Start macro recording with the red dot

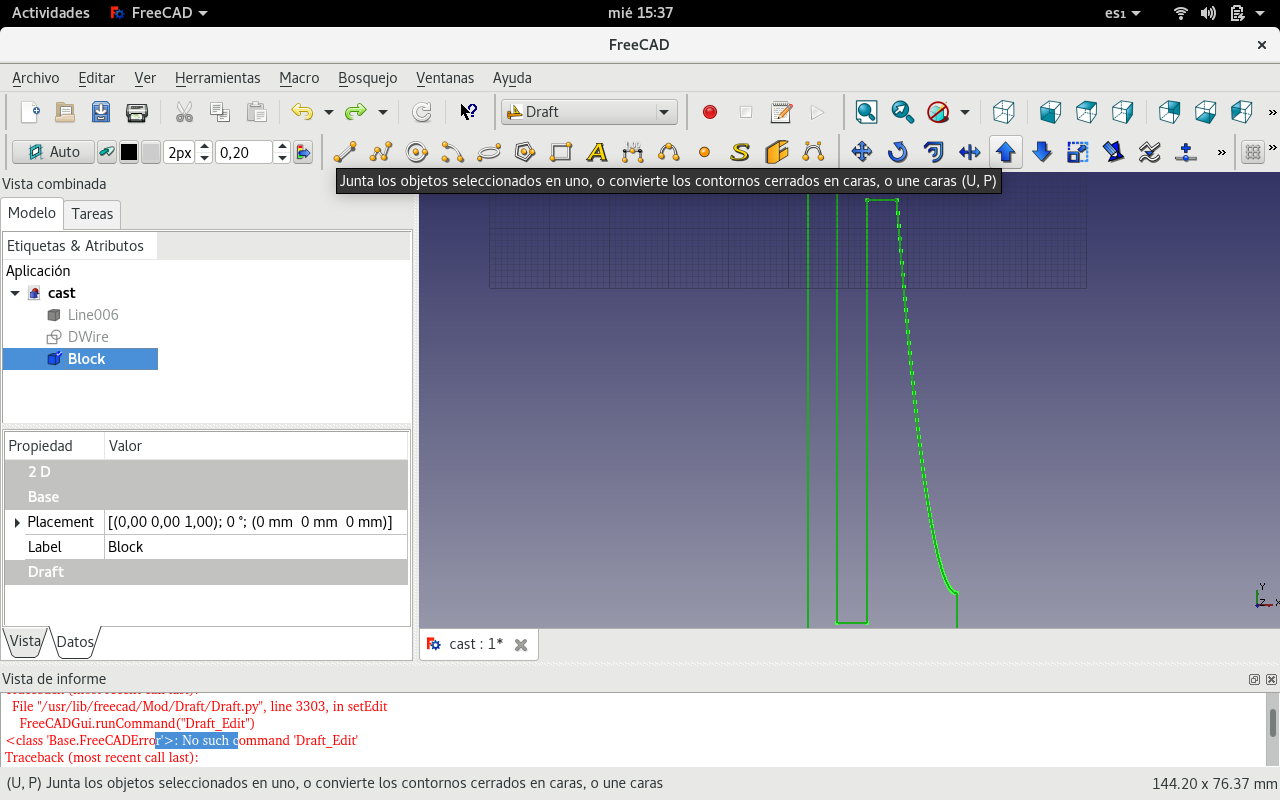(x=710, y=112)
